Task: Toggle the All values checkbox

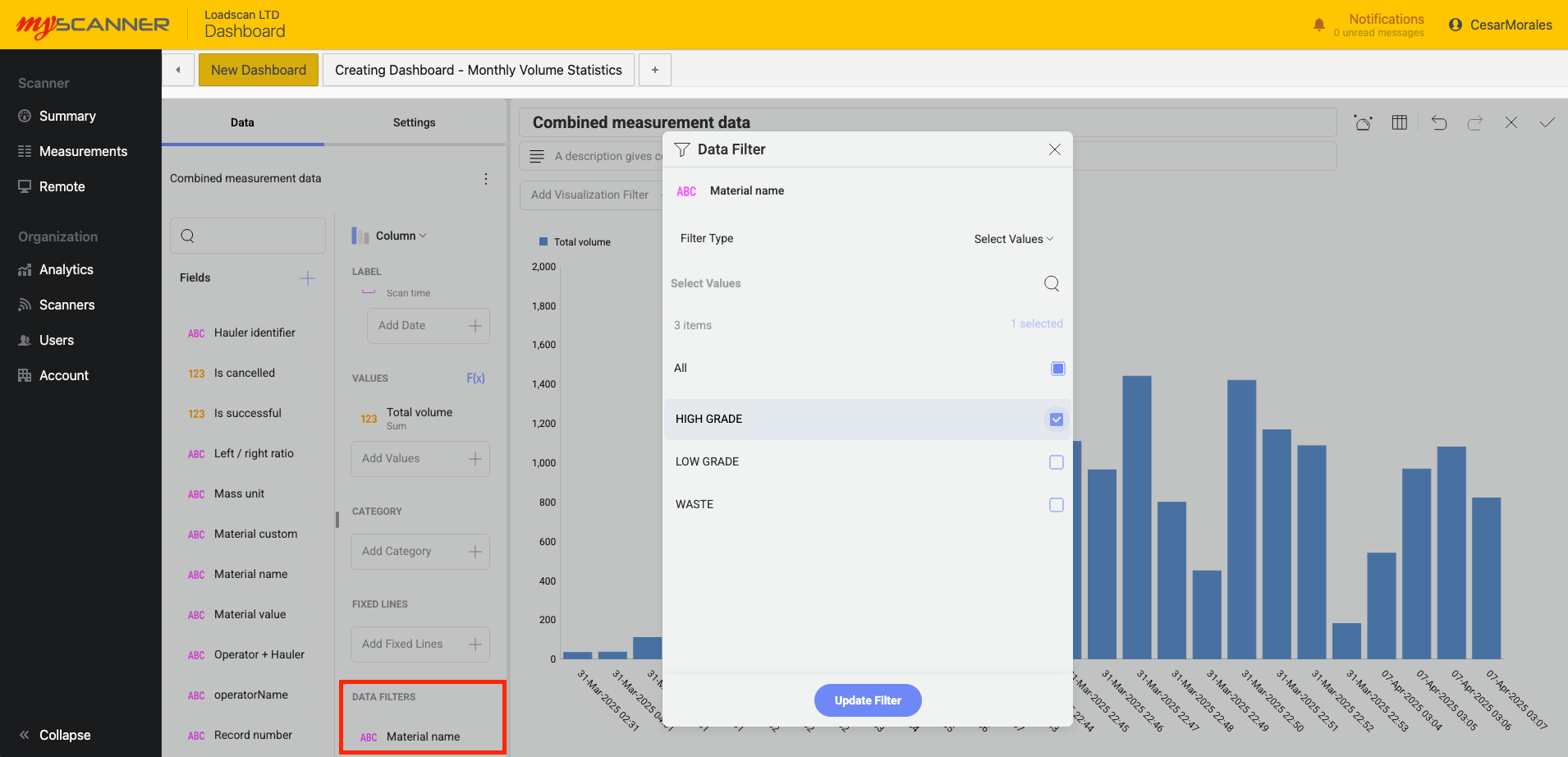Action: (1057, 369)
